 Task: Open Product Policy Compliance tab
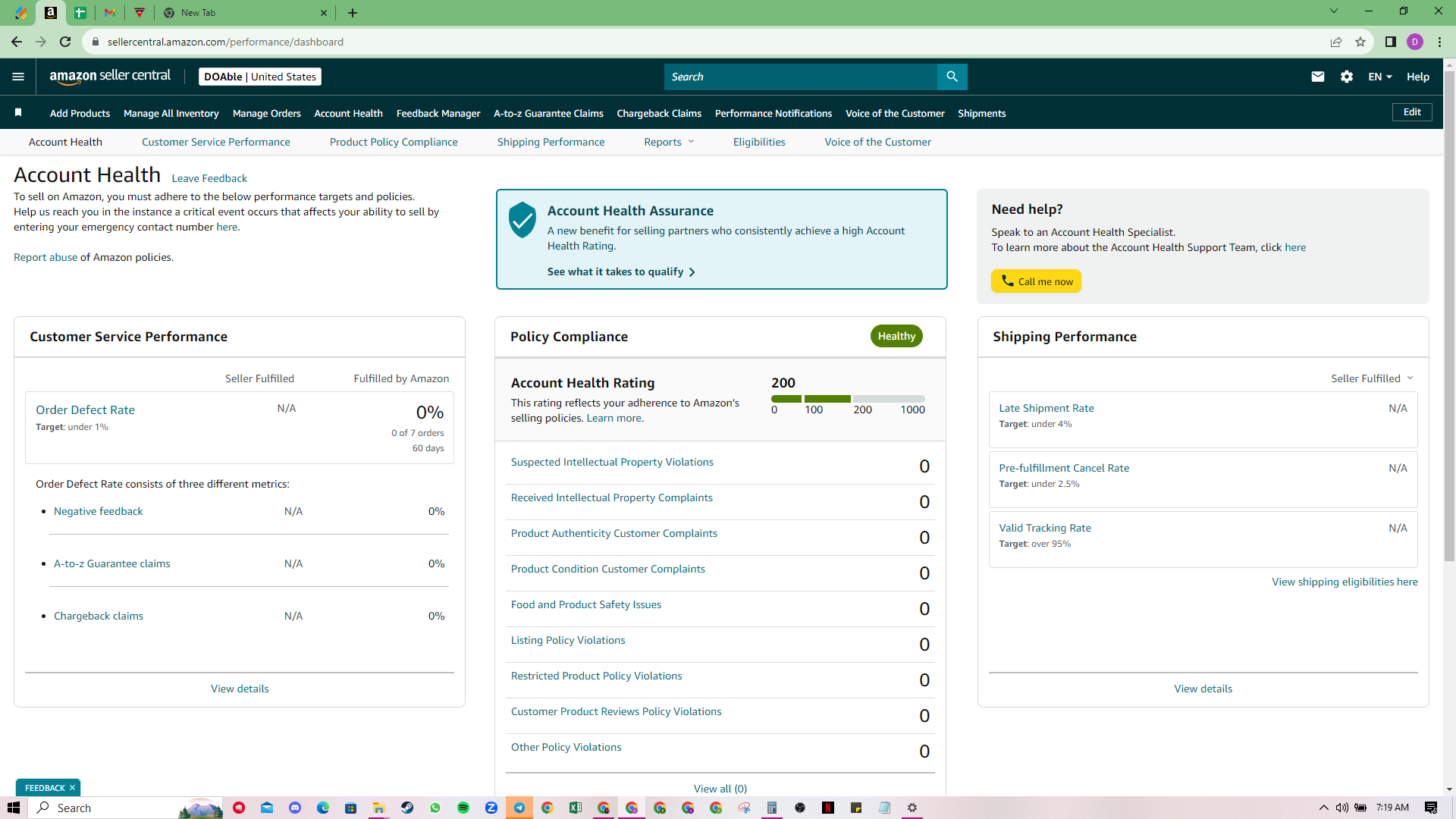click(x=394, y=142)
